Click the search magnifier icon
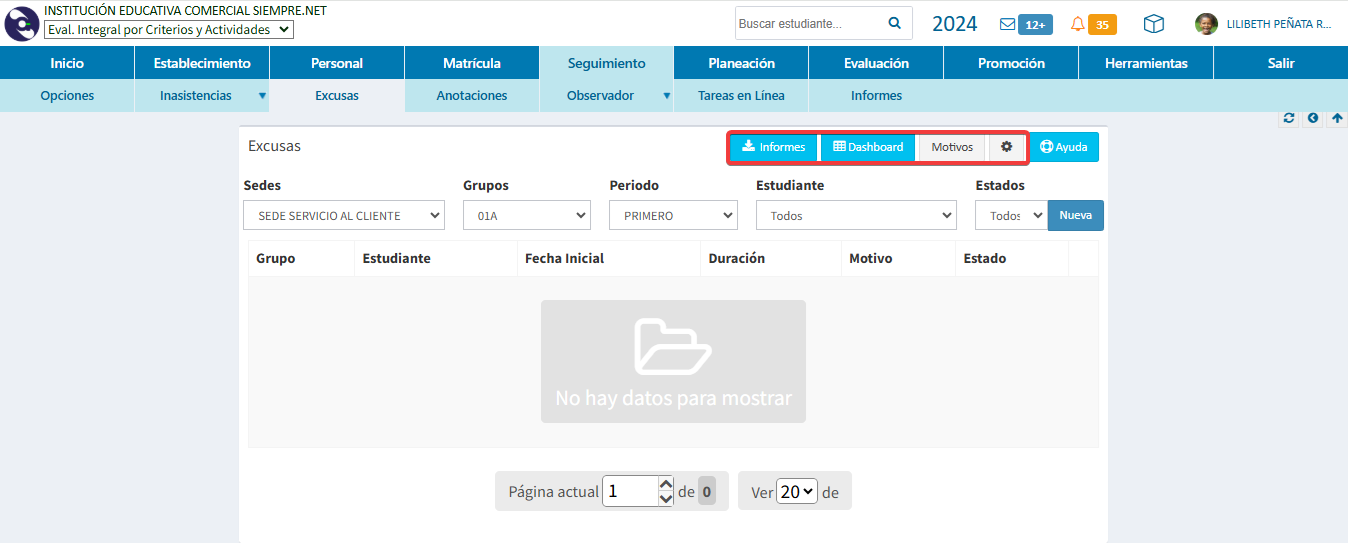This screenshot has height=543, width=1348. click(894, 23)
